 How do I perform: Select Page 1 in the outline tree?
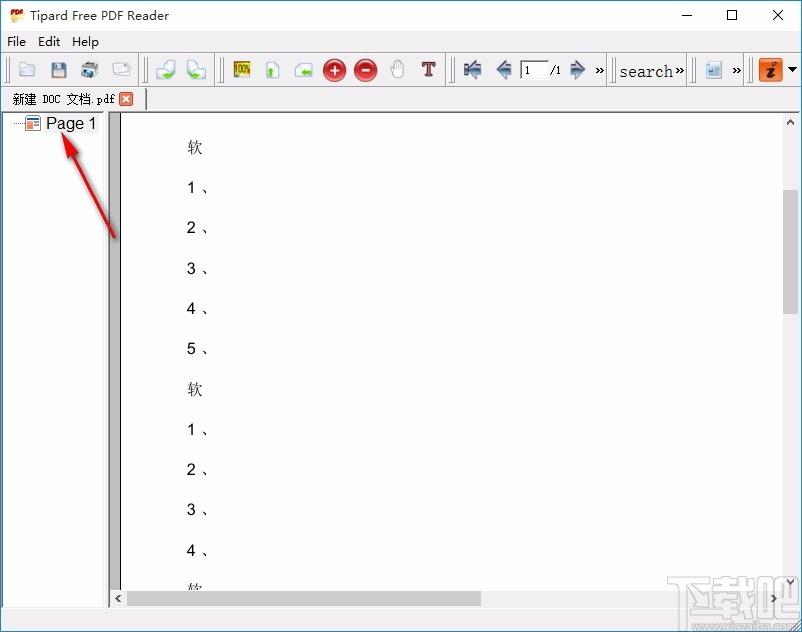[x=71, y=123]
